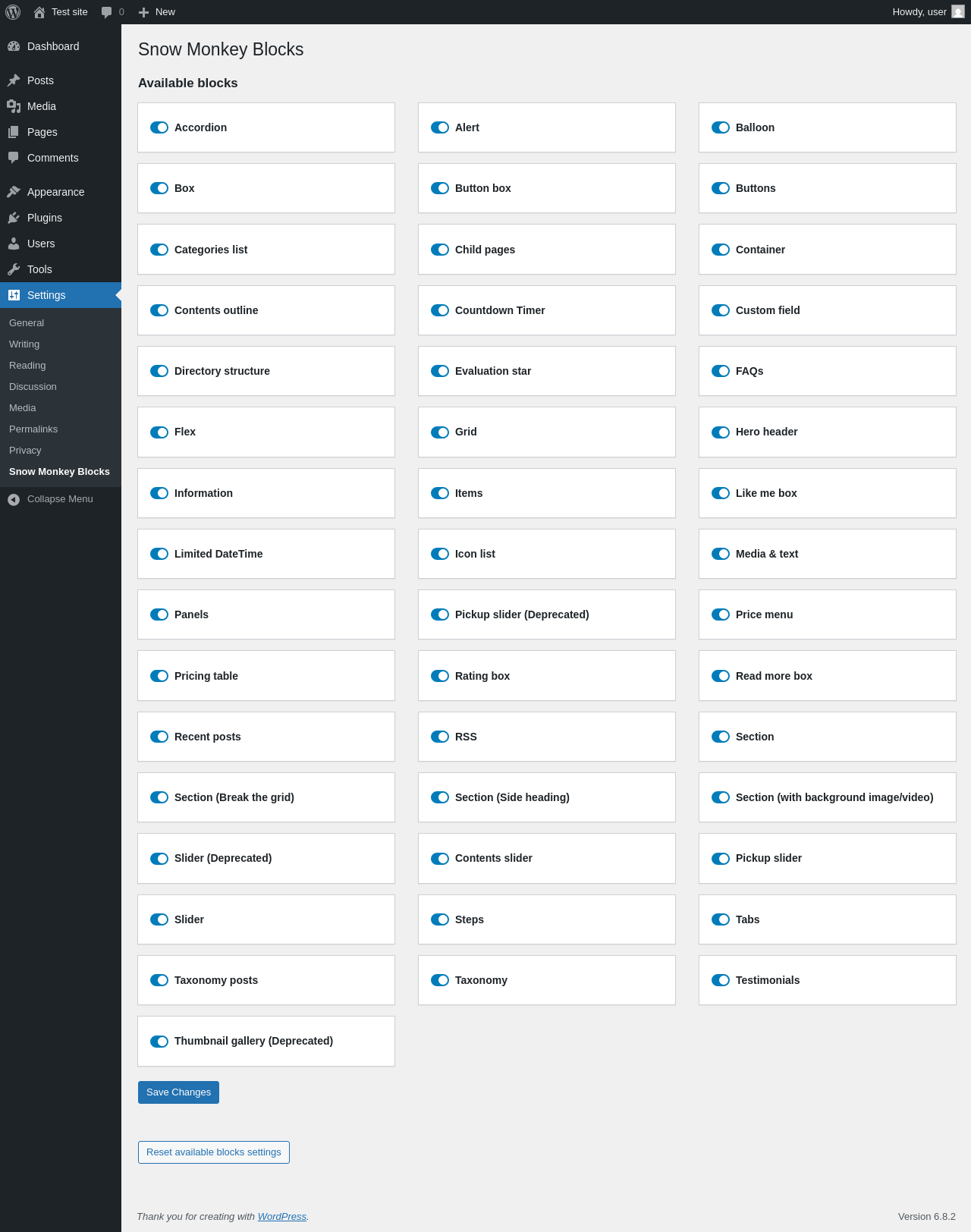Open the Dashboard gauge icon
Image resolution: width=971 pixels, height=1232 pixels.
coord(14,46)
